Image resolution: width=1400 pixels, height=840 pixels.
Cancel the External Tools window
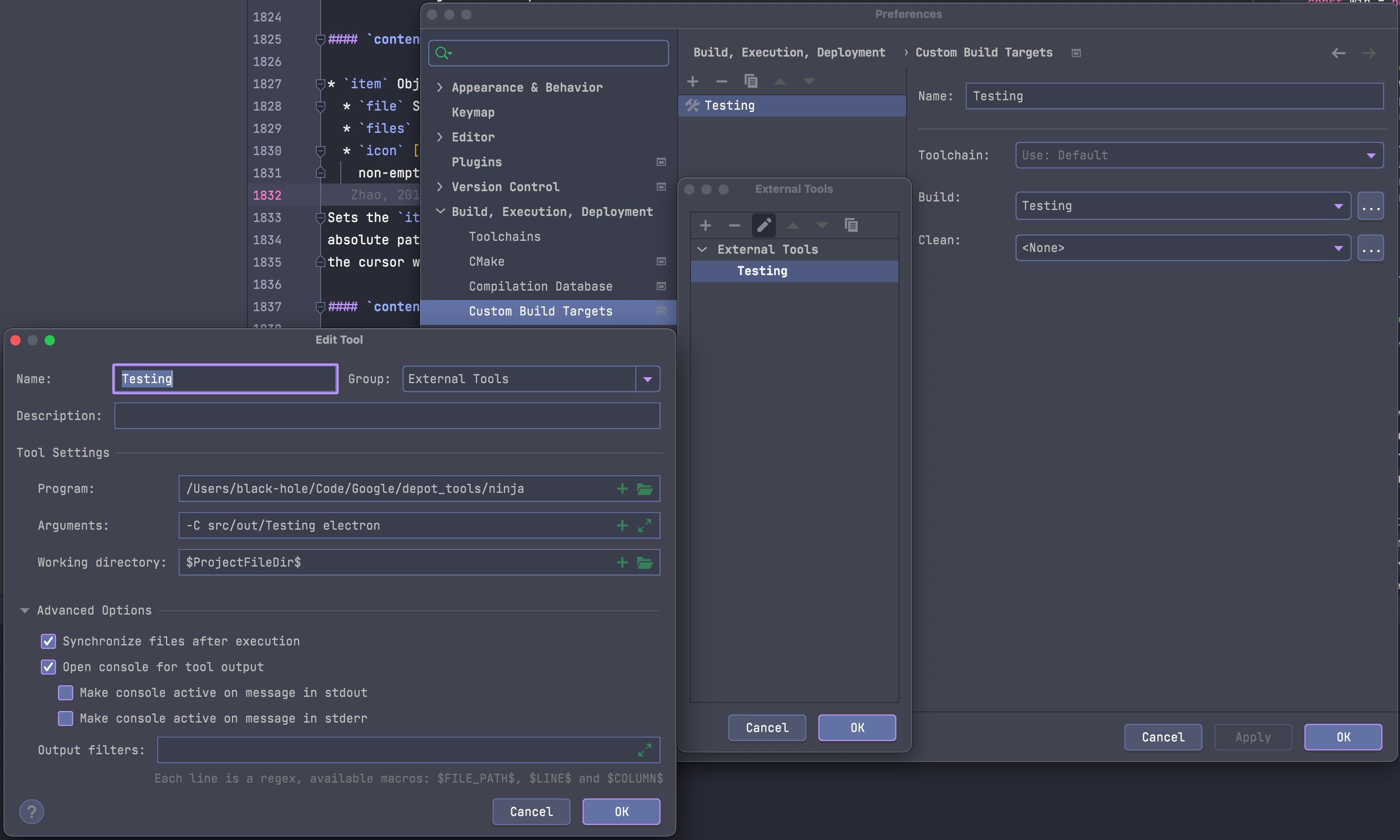click(767, 728)
